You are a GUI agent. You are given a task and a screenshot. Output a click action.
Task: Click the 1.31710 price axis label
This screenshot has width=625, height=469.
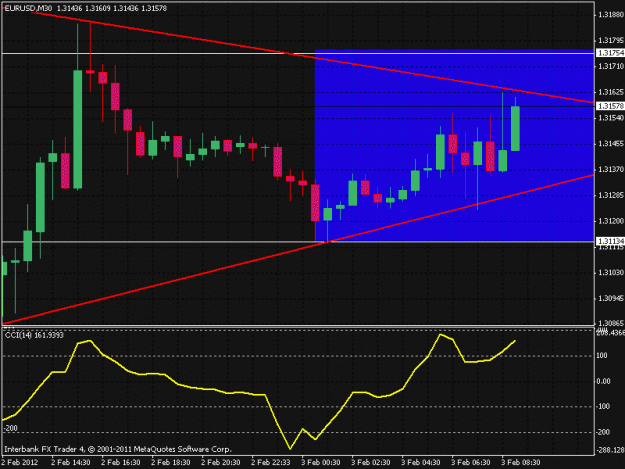pyautogui.click(x=611, y=66)
